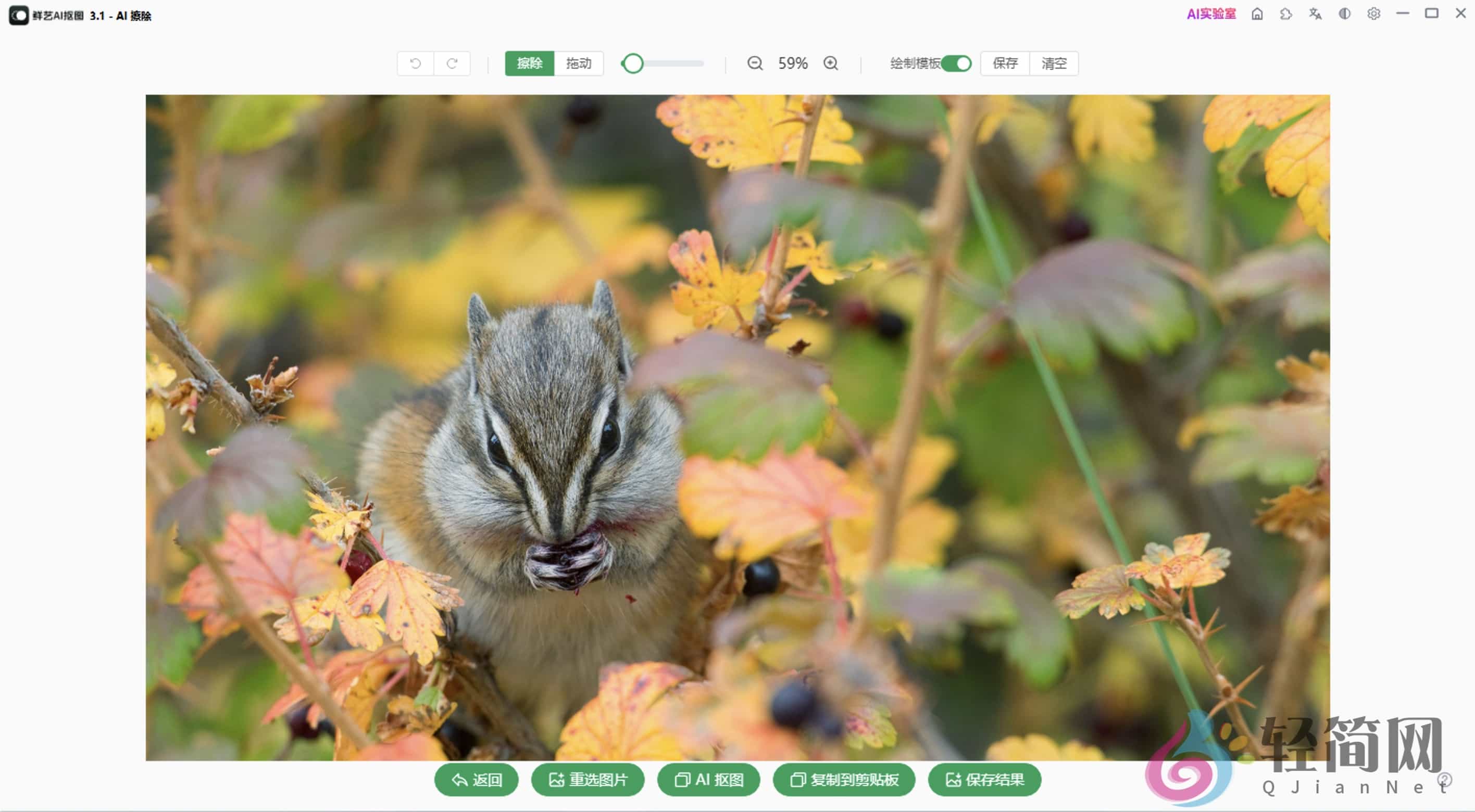Click 复制到剪贴板 copy button
The height and width of the screenshot is (812, 1475).
click(x=844, y=779)
